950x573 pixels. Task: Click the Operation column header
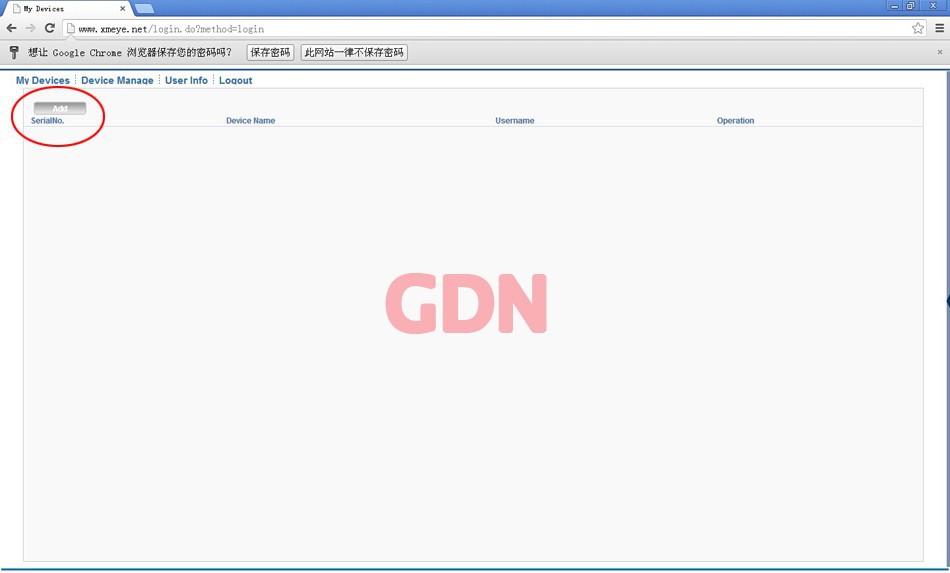735,121
